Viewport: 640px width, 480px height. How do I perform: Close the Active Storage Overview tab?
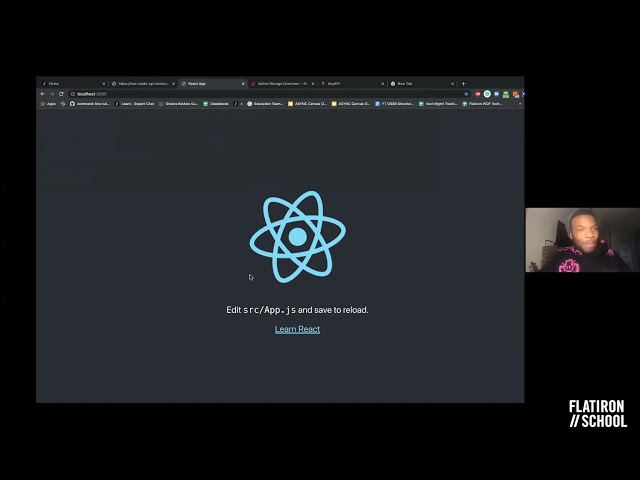[313, 84]
